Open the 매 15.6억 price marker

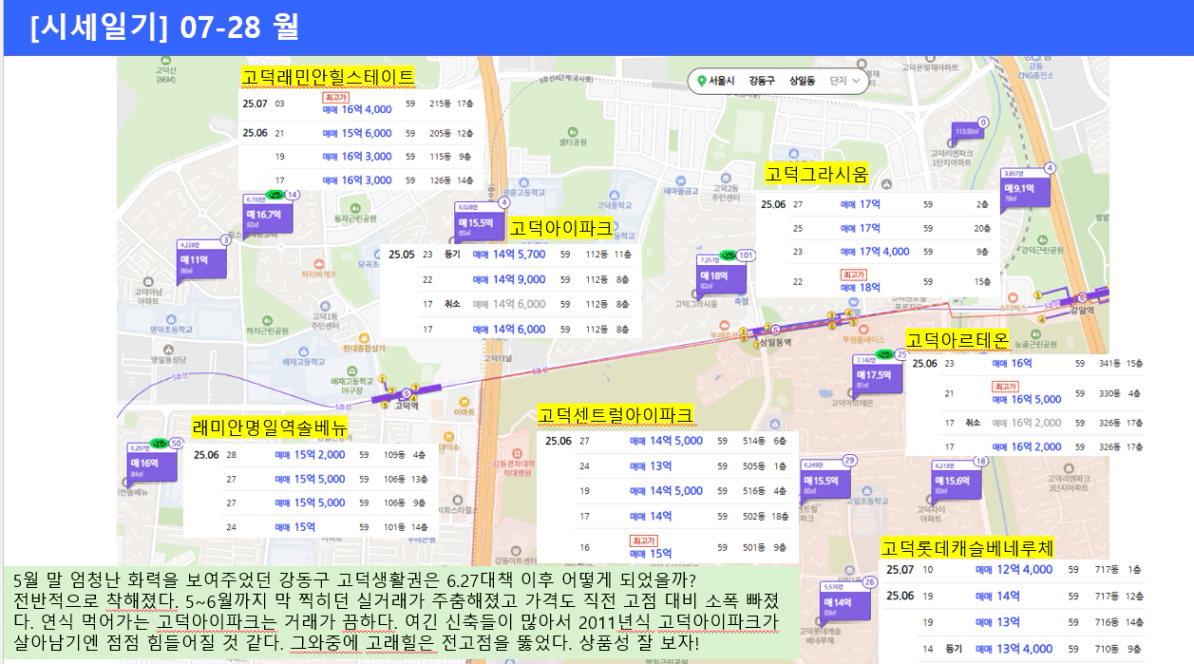tap(956, 482)
